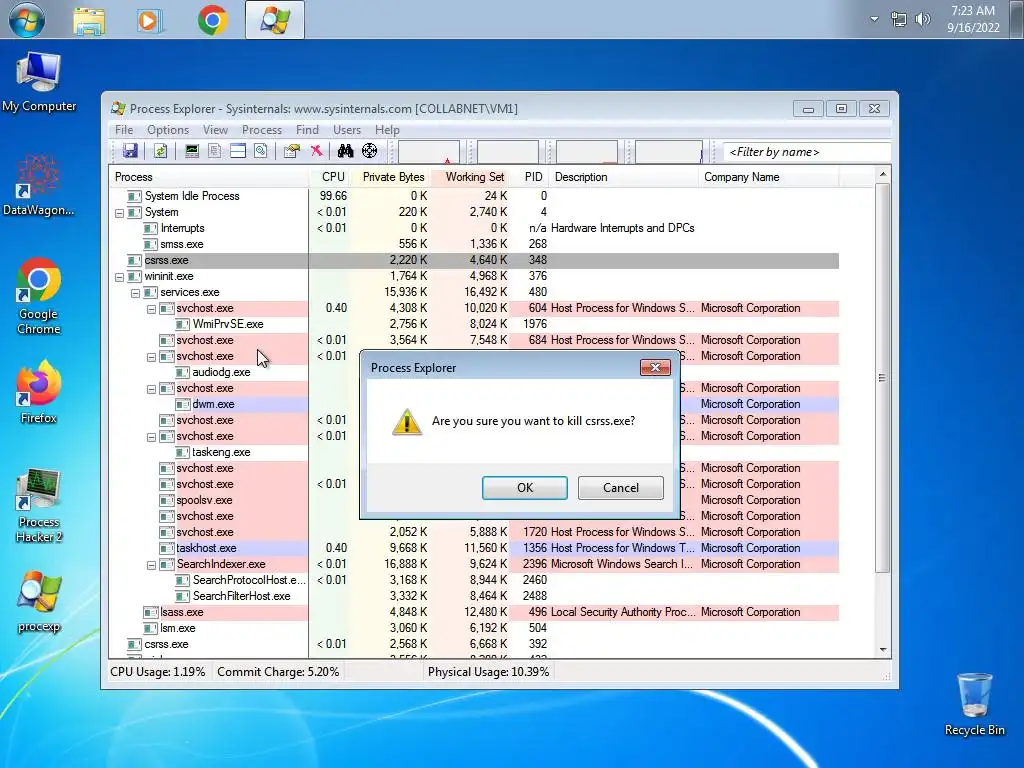Select the audiodg.exe process row
This screenshot has width=1024, height=768.
[x=221, y=372]
